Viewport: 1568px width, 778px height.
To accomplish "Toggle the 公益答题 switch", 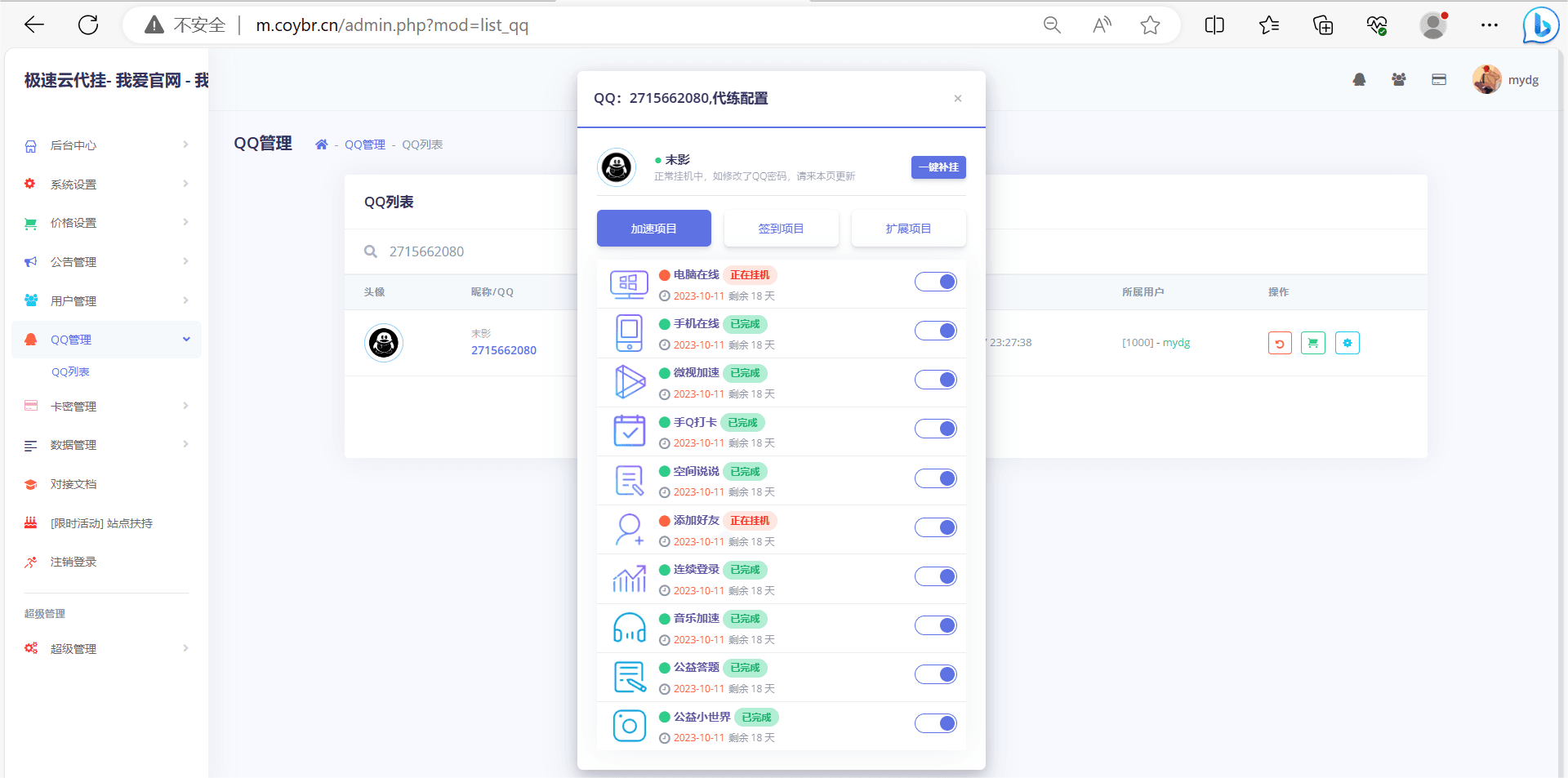I will point(936,674).
